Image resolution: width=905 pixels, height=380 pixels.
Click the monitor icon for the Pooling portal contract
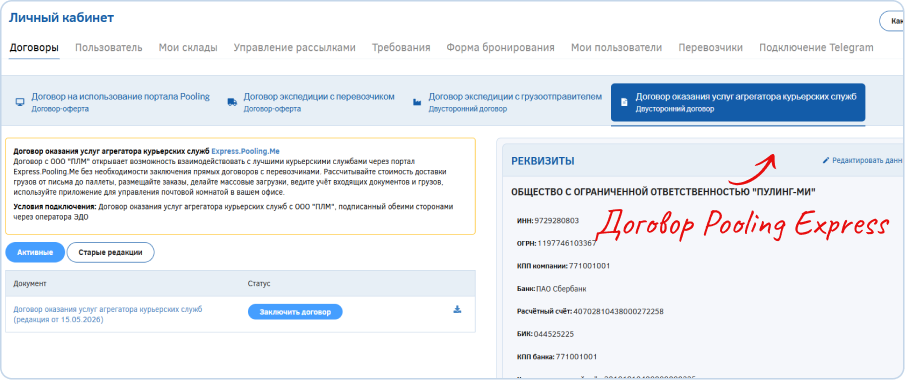click(20, 102)
